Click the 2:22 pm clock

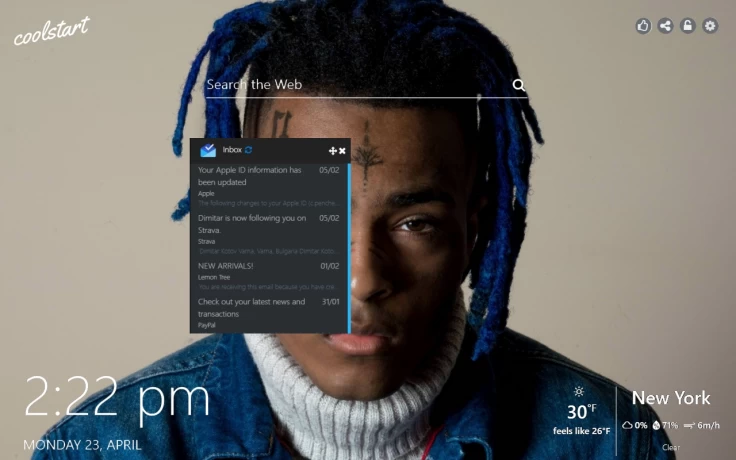(x=117, y=398)
